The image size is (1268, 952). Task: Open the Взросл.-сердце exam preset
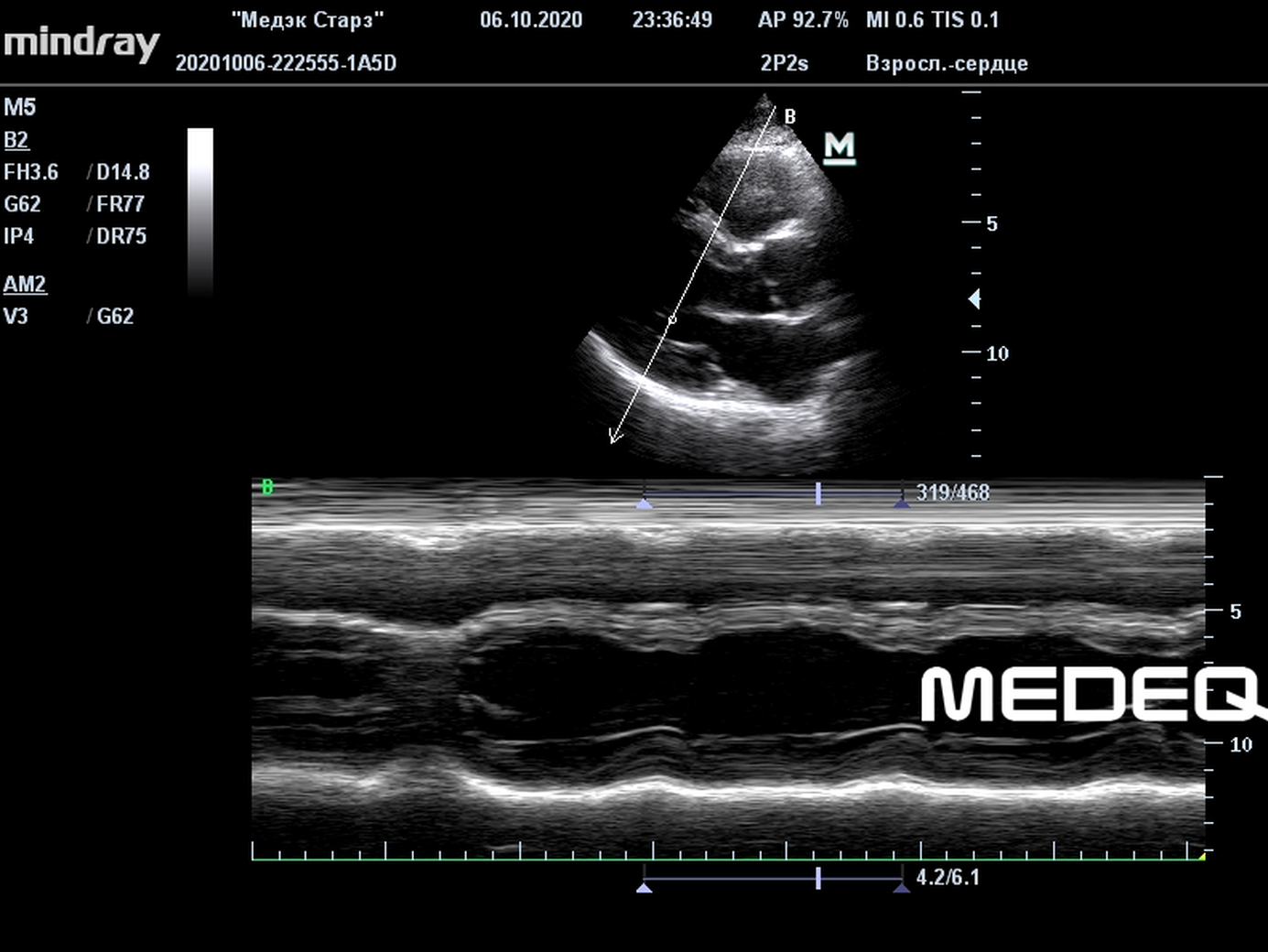pos(947,63)
